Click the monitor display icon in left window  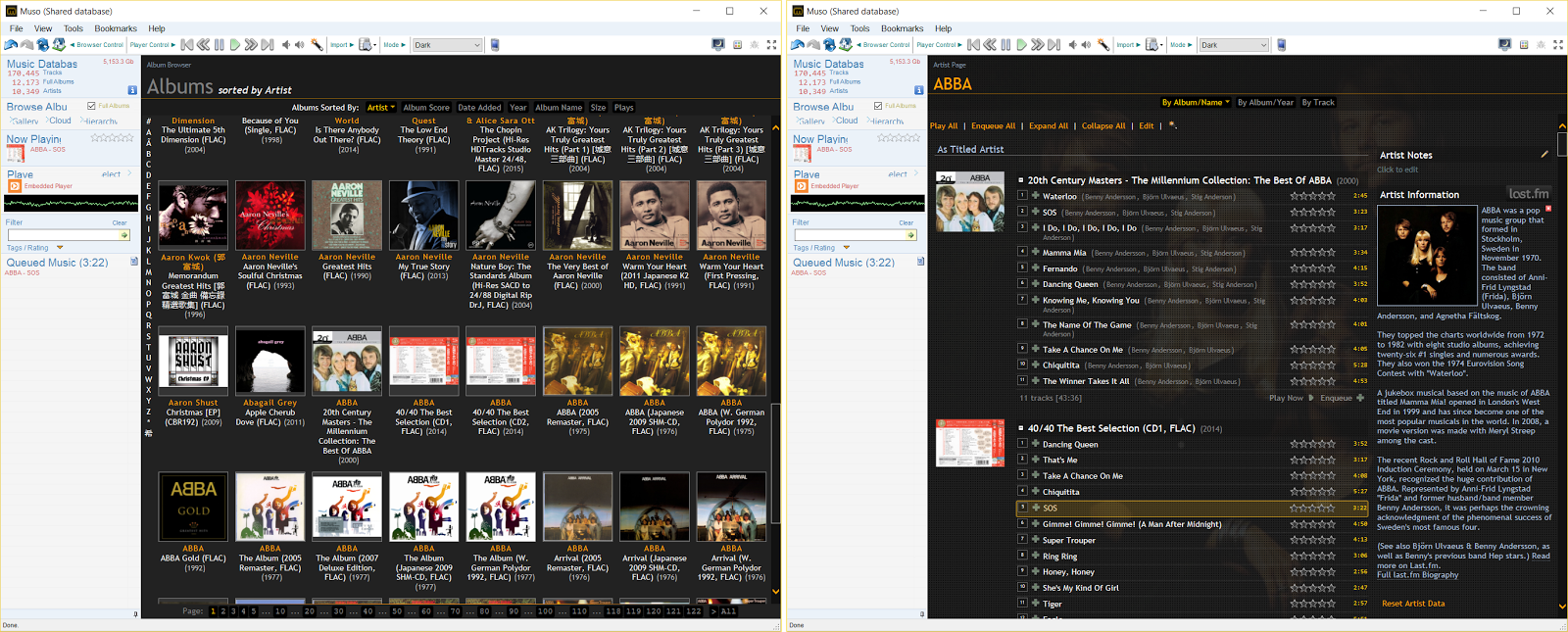(718, 45)
